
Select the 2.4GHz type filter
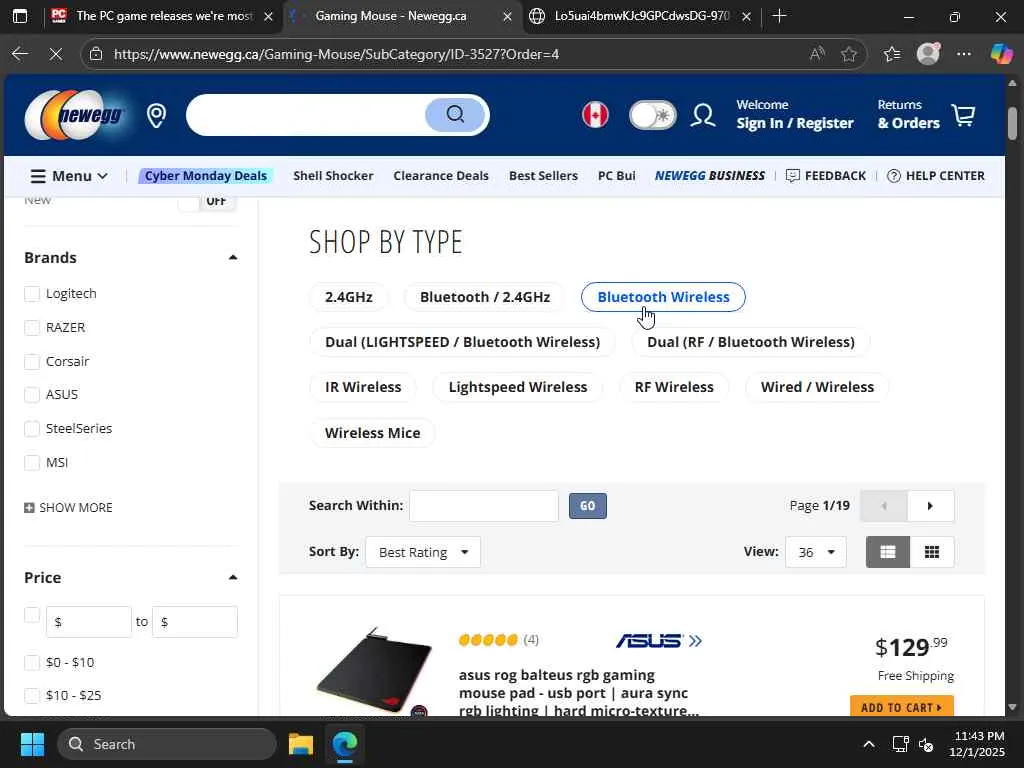[x=349, y=297]
